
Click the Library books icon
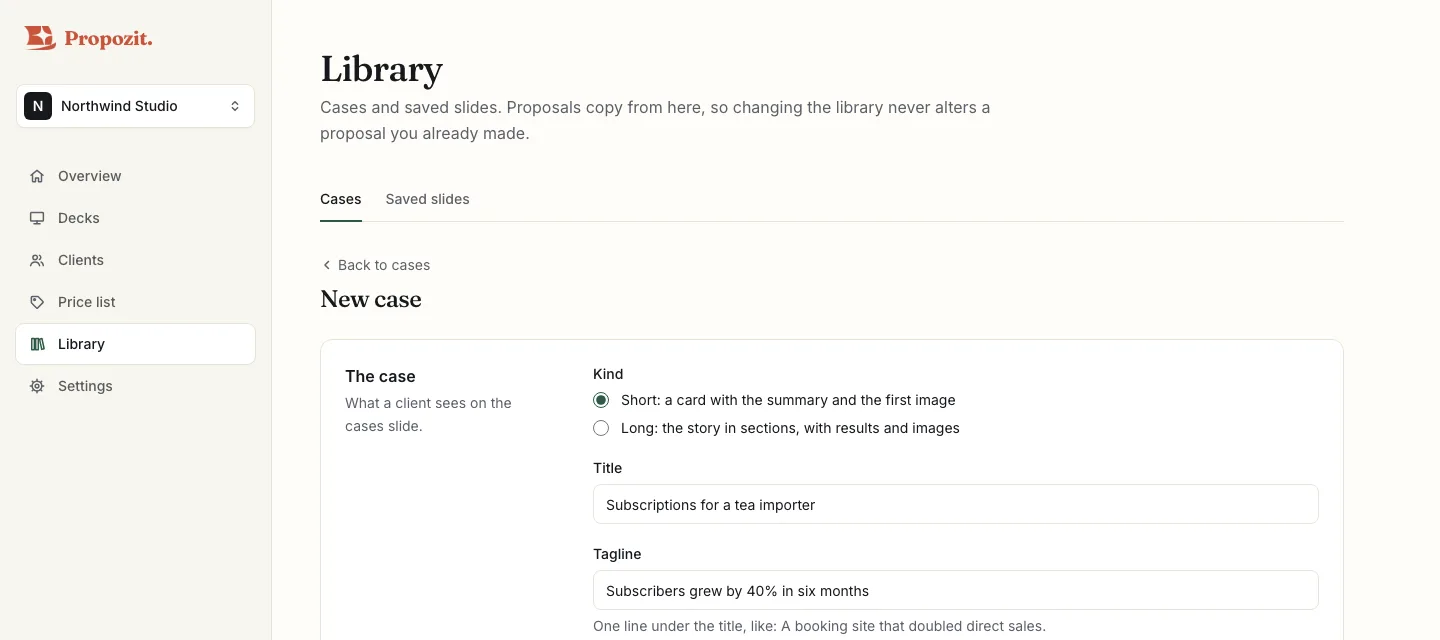tap(37, 344)
